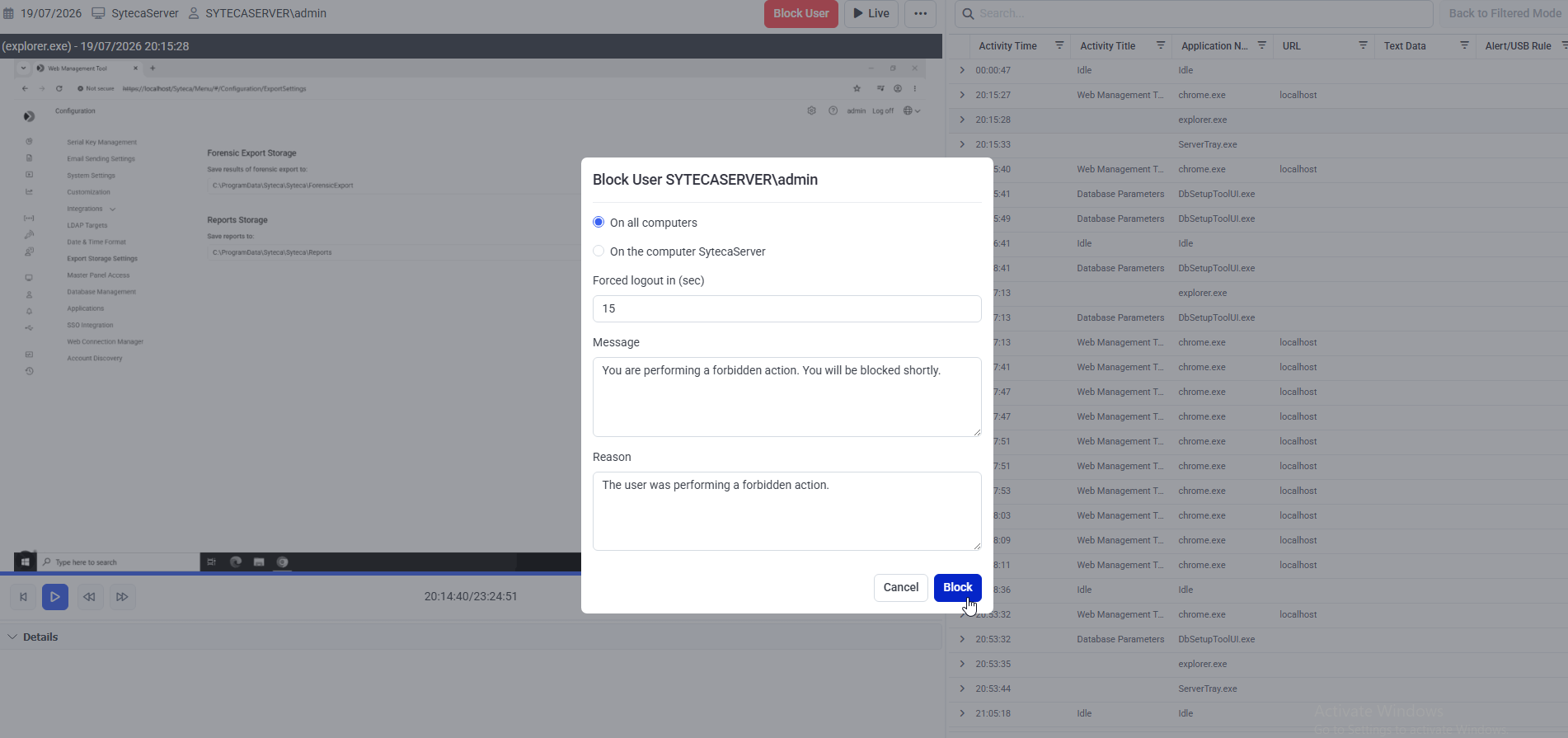Expand the 20:15:28 explorer.exe row
The height and width of the screenshot is (738, 1568).
pyautogui.click(x=961, y=120)
